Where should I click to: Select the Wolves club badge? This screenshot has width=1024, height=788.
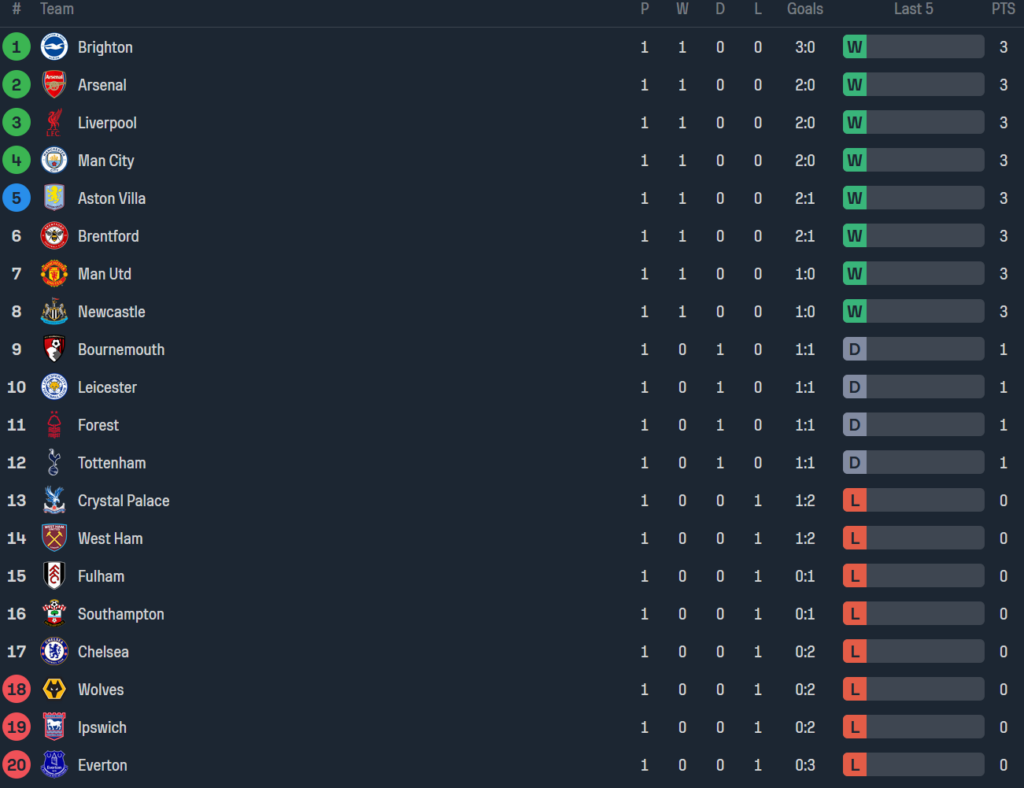tap(54, 690)
